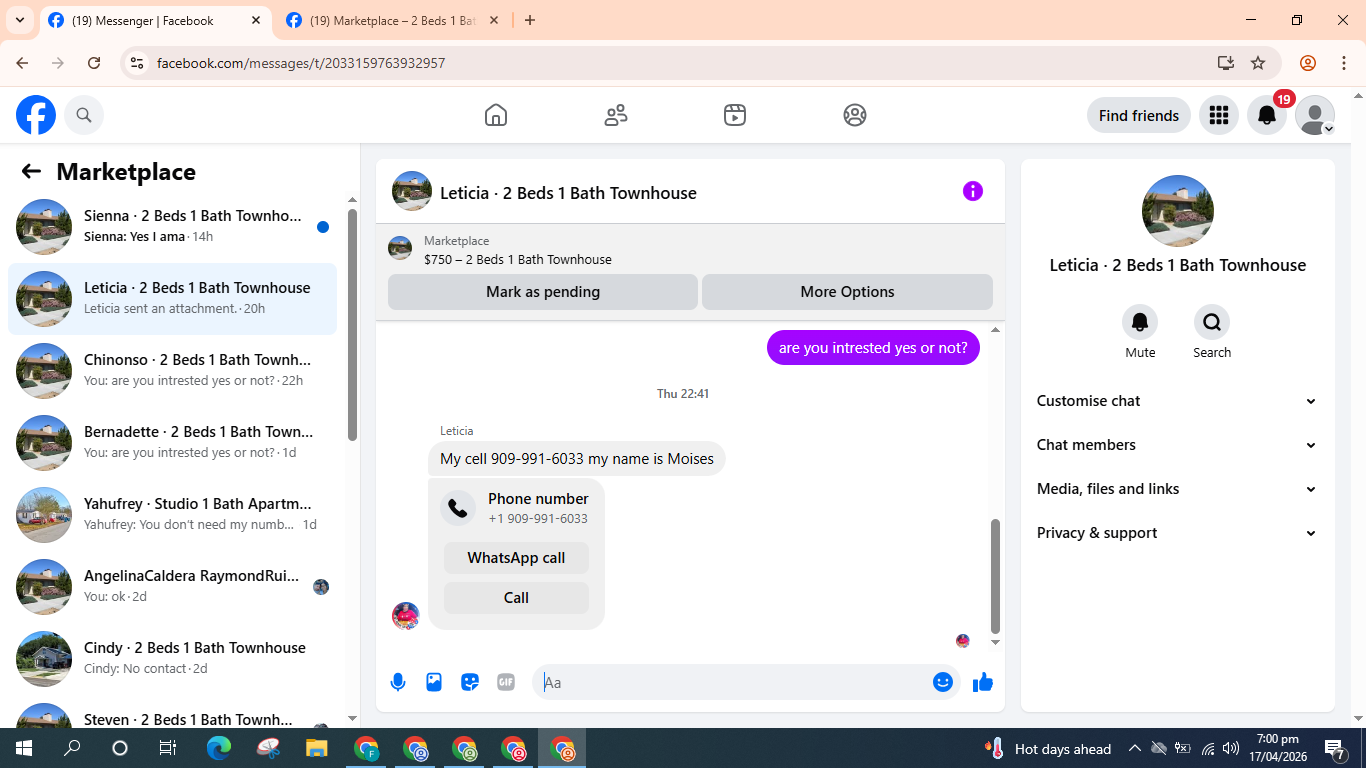Expand Chat members section
This screenshot has width=1366, height=768.
coord(1177,445)
